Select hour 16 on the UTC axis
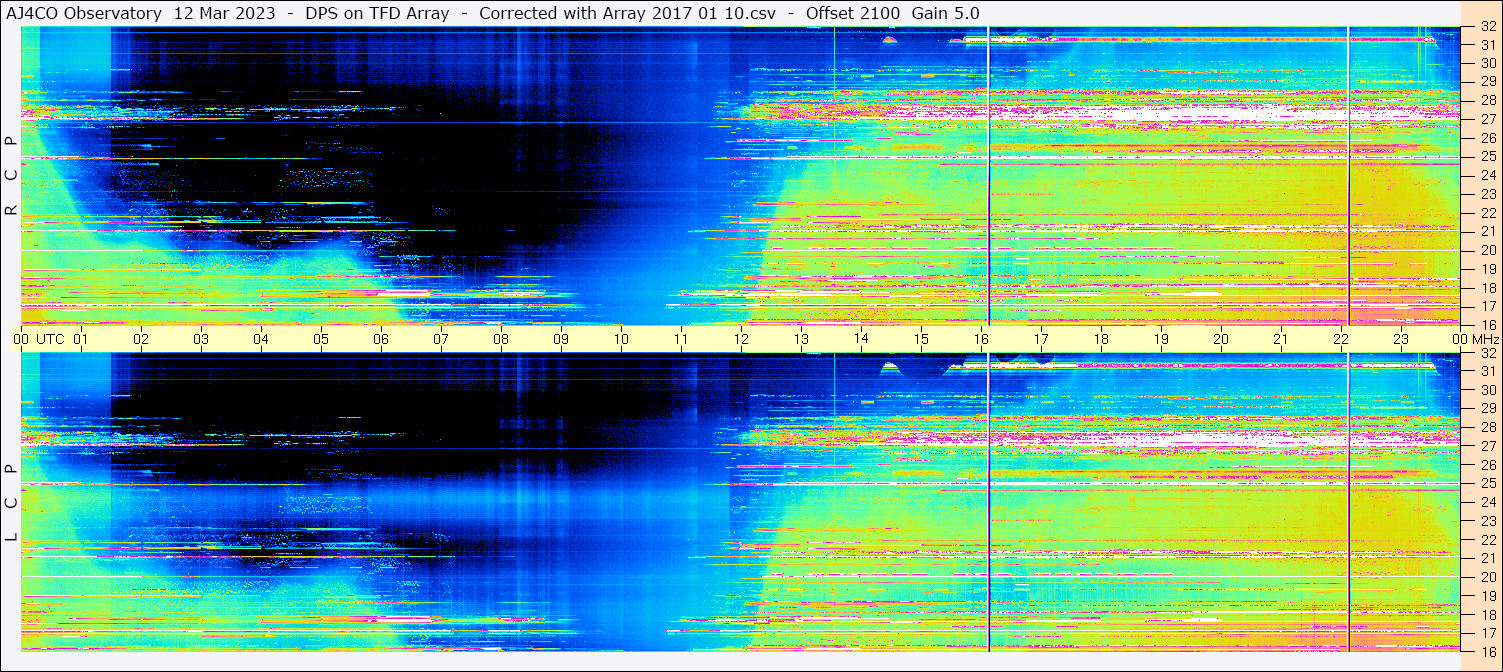 click(x=981, y=339)
